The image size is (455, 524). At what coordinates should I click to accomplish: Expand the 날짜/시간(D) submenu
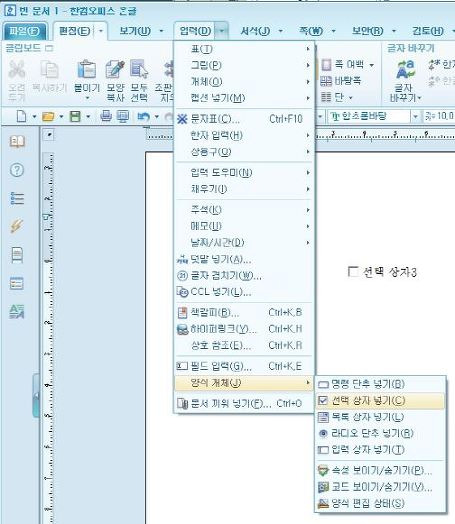tap(244, 243)
